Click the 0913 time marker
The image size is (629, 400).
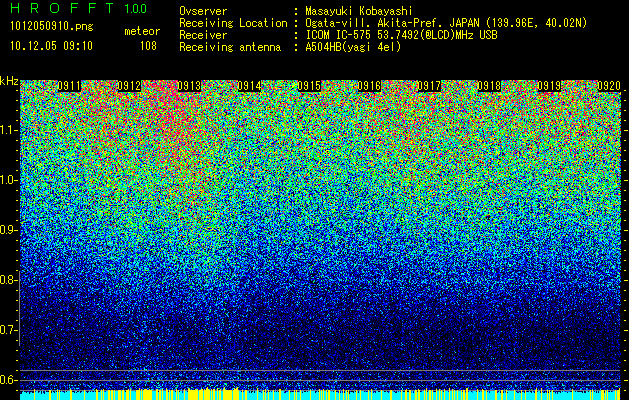click(x=189, y=86)
